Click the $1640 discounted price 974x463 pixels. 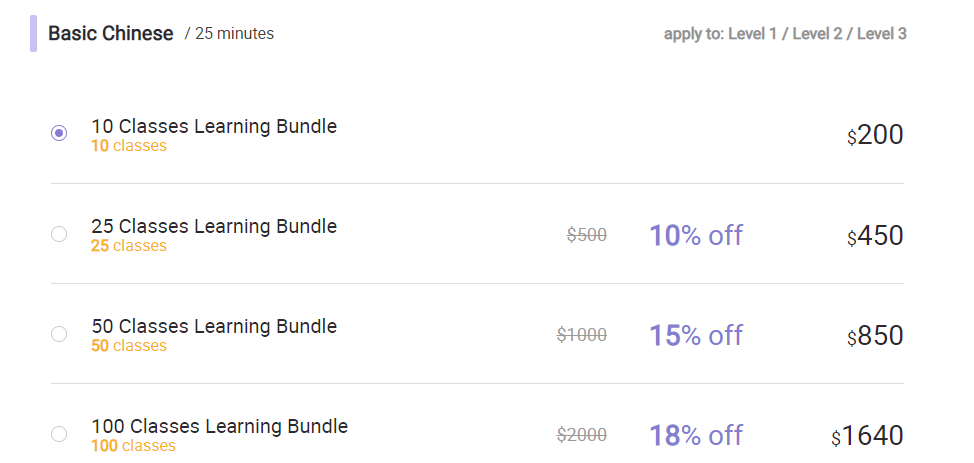pyautogui.click(x=867, y=436)
